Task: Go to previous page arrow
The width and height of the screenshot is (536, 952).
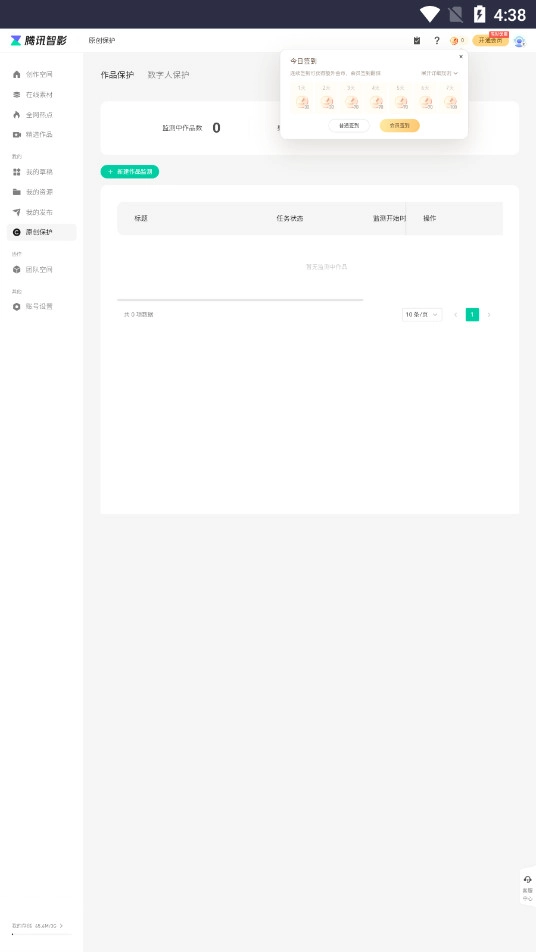Action: coord(455,314)
